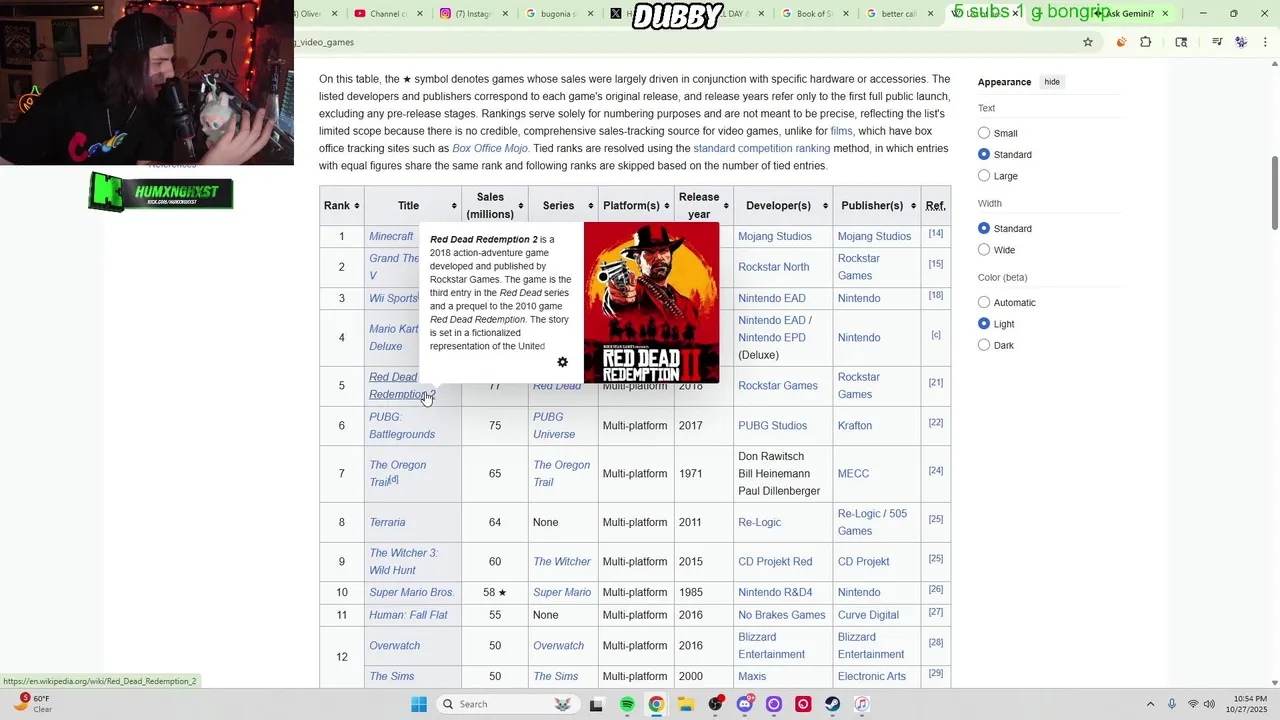Open the Chrome extensions puzzle icon
The width and height of the screenshot is (1280, 720).
(1146, 42)
